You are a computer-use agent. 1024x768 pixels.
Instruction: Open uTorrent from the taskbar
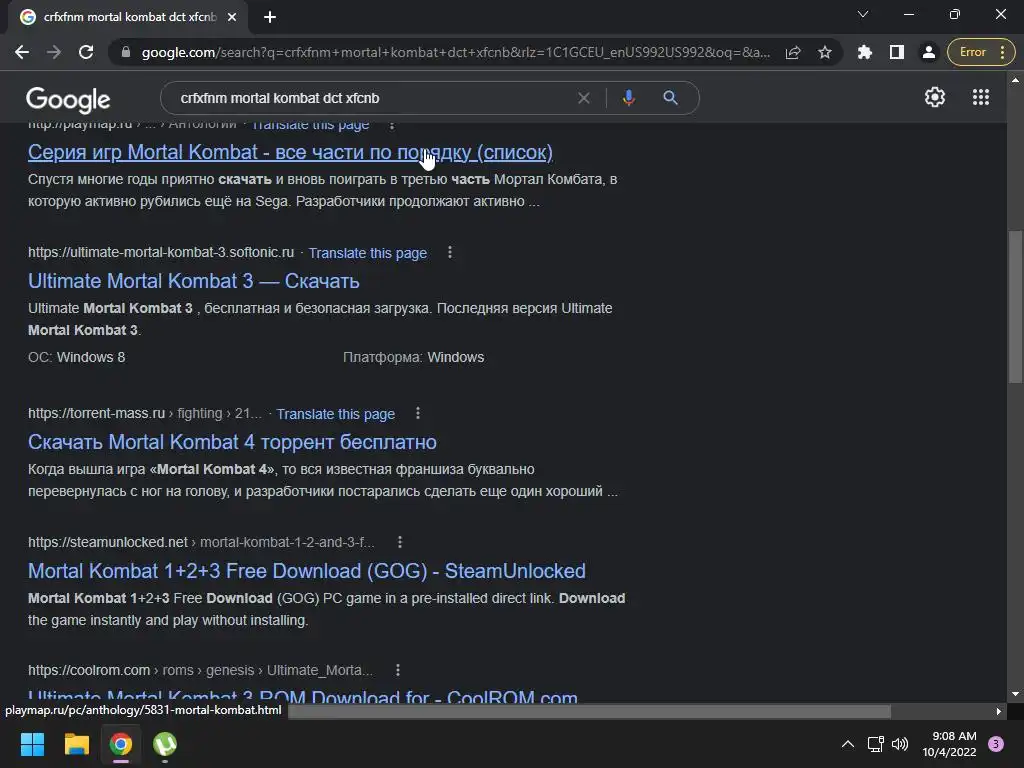pos(165,744)
